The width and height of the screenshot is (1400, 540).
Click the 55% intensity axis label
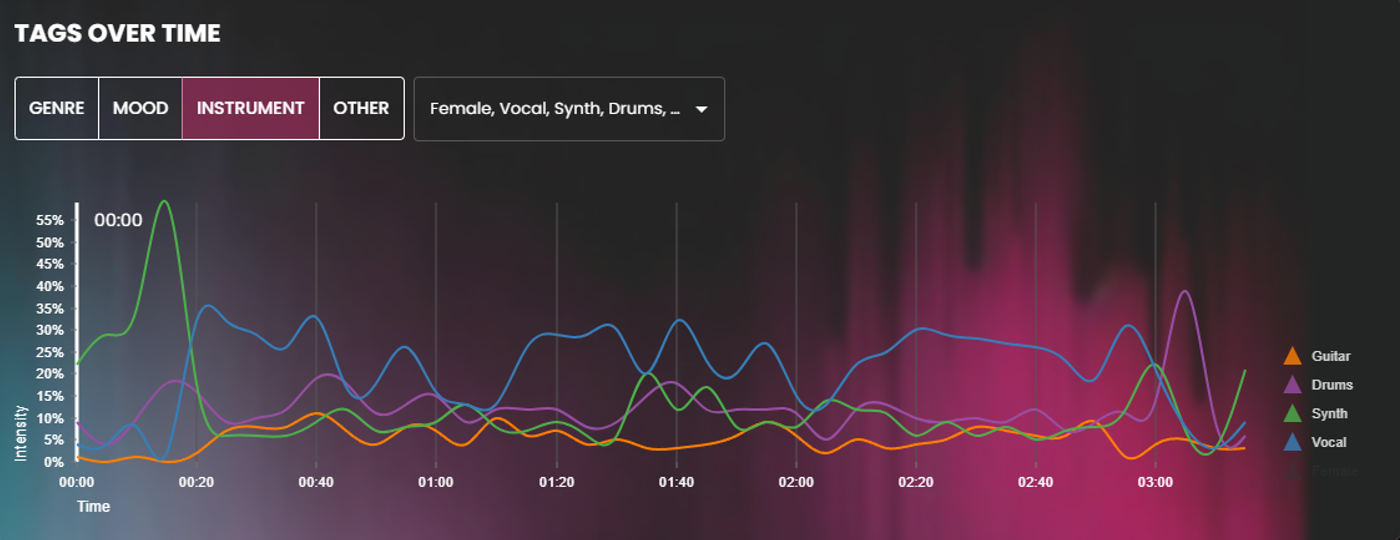[50, 220]
